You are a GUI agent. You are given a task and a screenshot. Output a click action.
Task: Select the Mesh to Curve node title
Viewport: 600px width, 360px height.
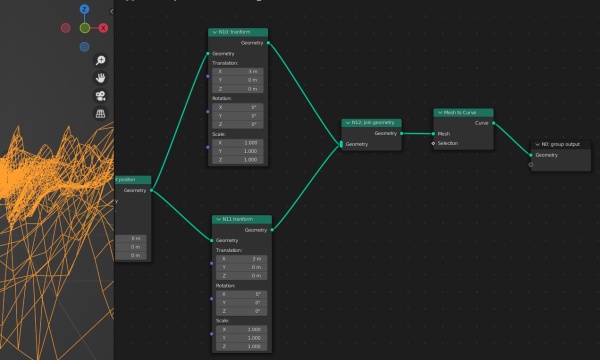coord(460,112)
